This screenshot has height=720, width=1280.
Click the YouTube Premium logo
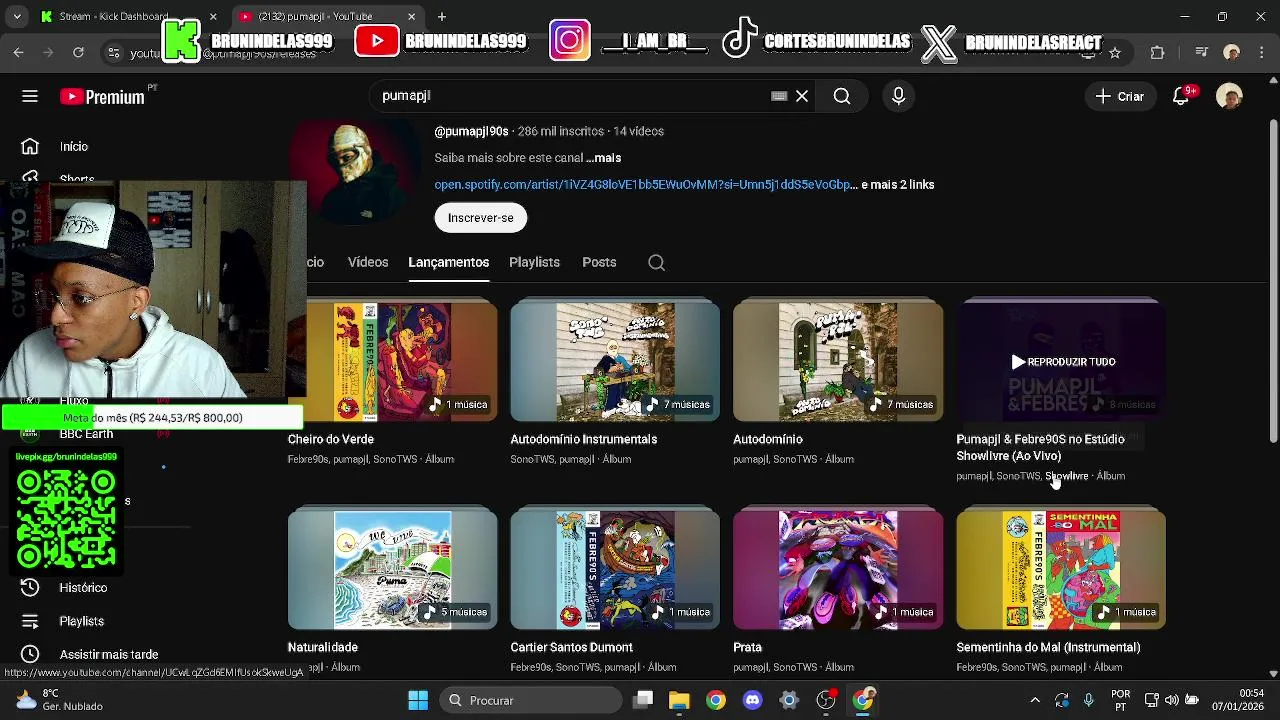[x=102, y=96]
